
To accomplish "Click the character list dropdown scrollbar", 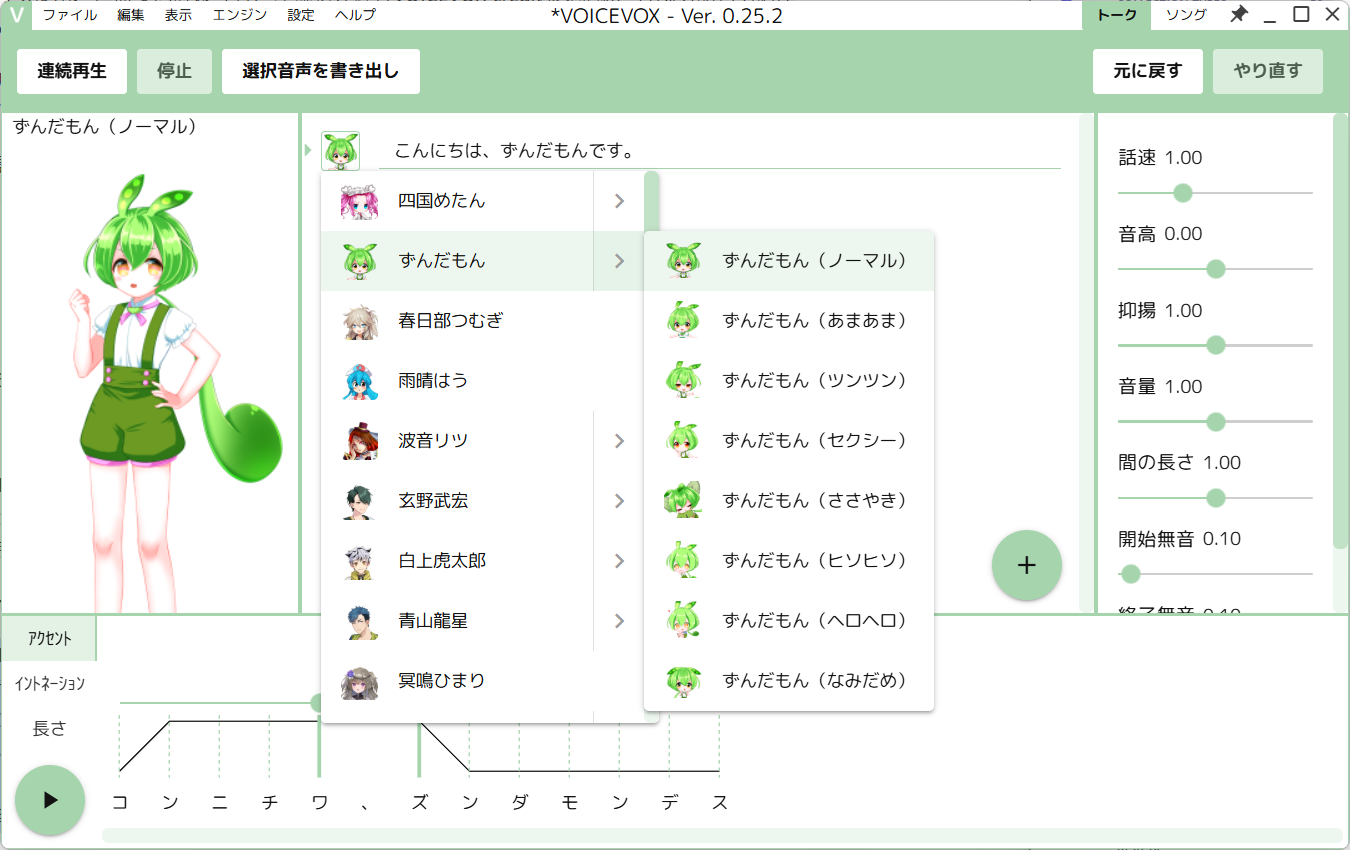I will (652, 201).
